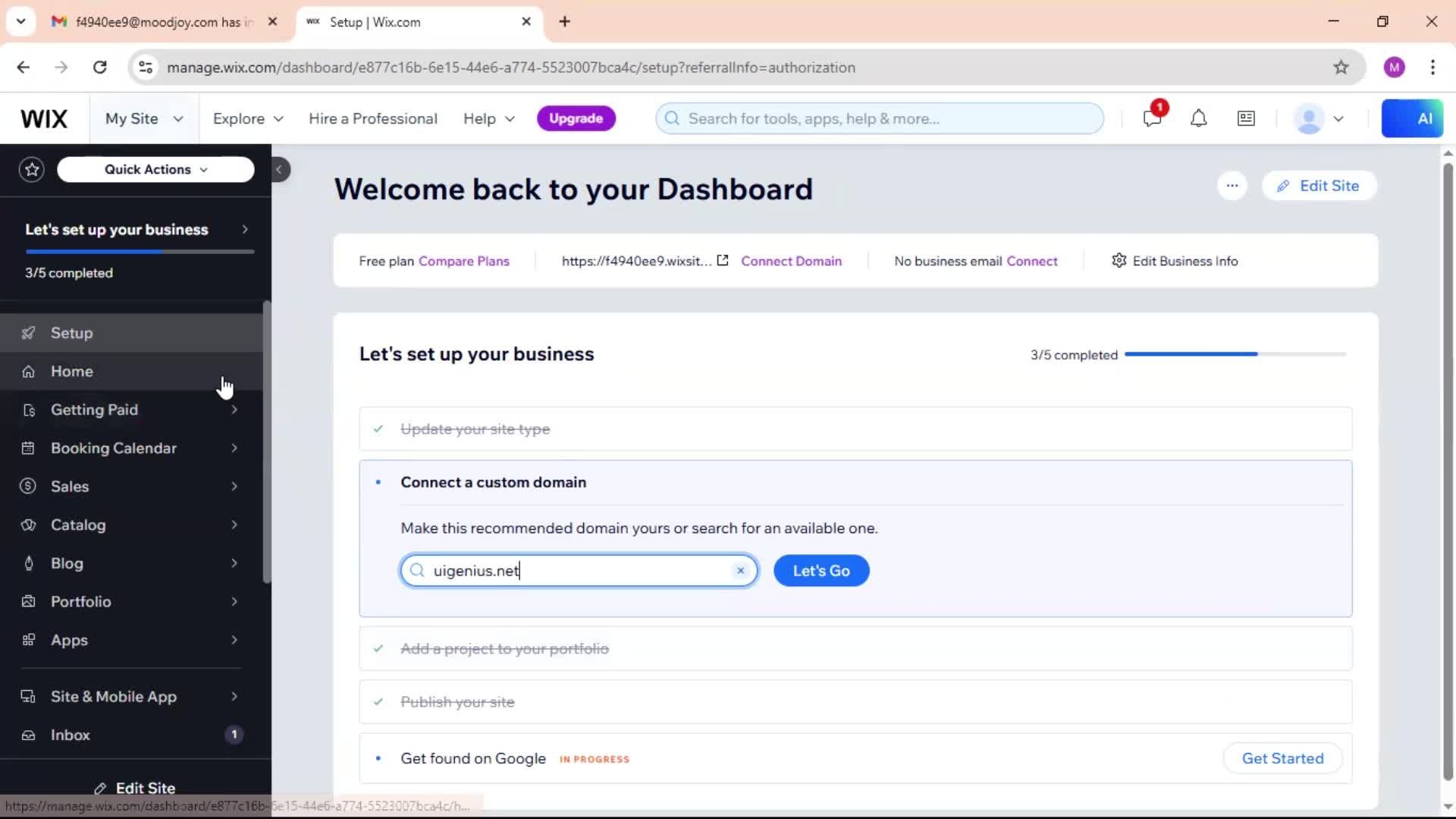This screenshot has width=1456, height=819.
Task: Bookmark this page with the star
Action: click(1341, 67)
